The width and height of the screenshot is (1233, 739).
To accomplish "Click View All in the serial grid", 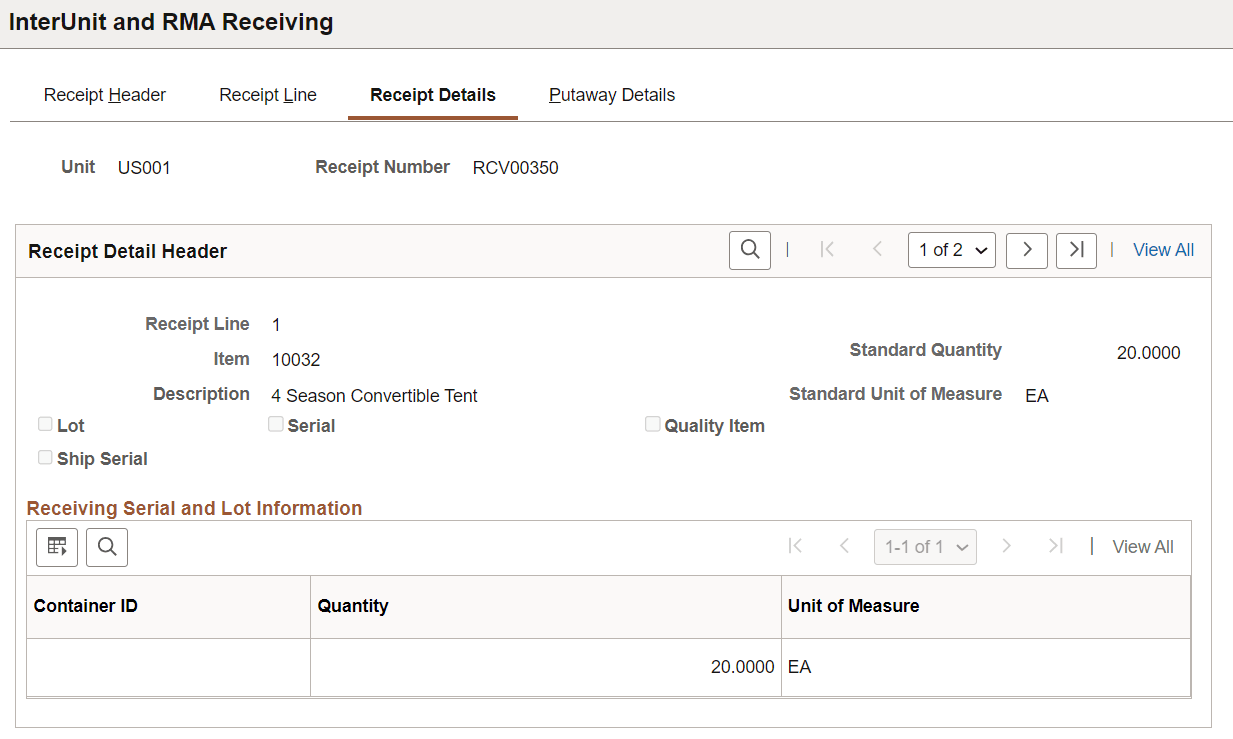I will (1142, 546).
